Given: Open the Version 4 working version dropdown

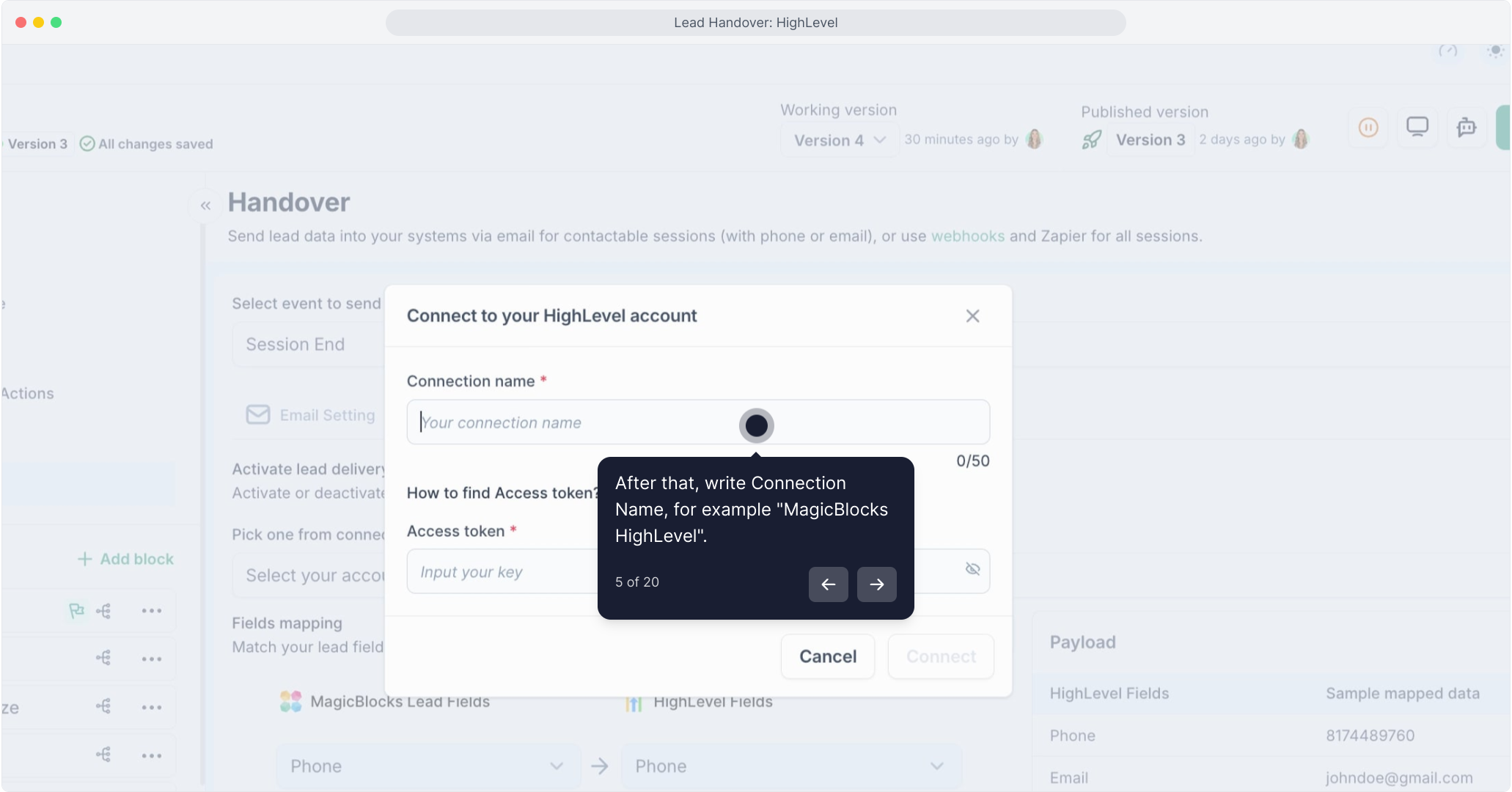Looking at the screenshot, I should (840, 140).
